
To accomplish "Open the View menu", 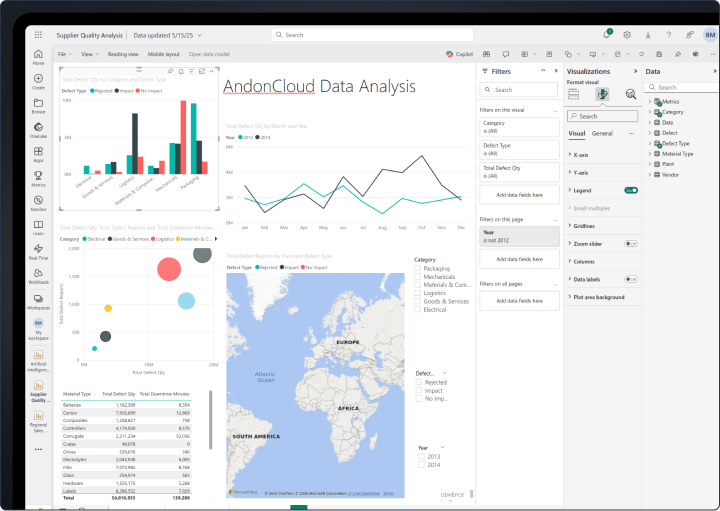I will coord(90,54).
